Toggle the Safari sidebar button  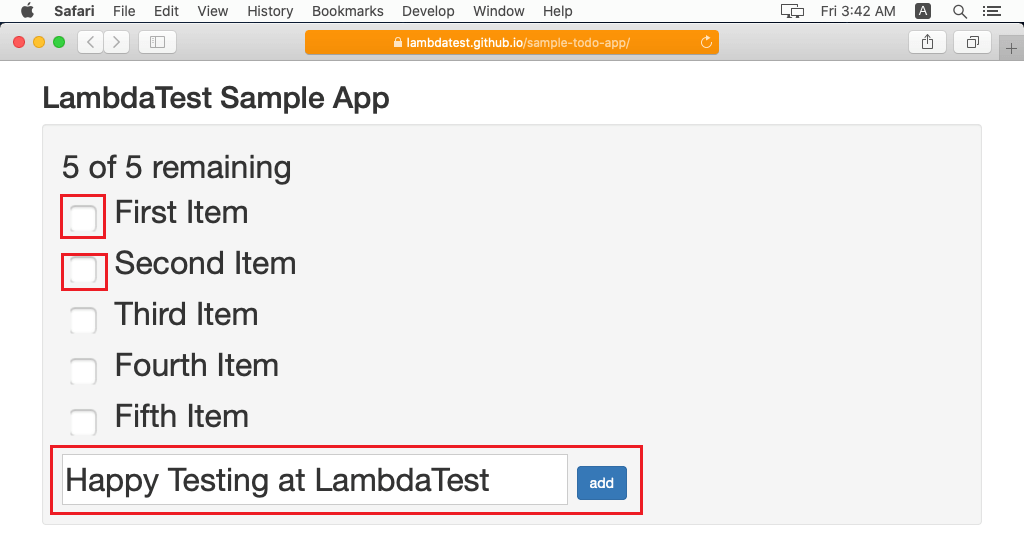[x=157, y=42]
